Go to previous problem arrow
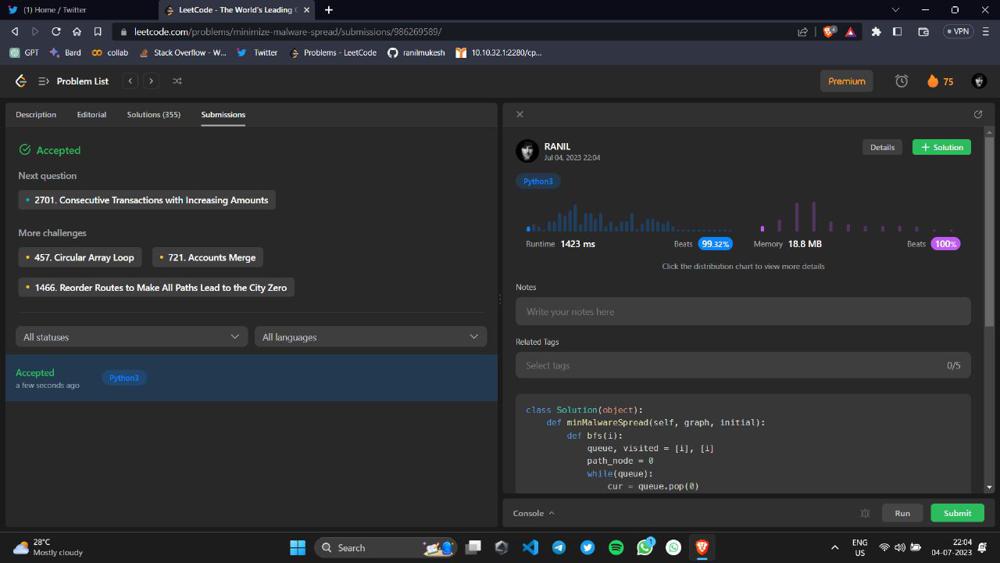This screenshot has width=1000, height=563. 130,81
